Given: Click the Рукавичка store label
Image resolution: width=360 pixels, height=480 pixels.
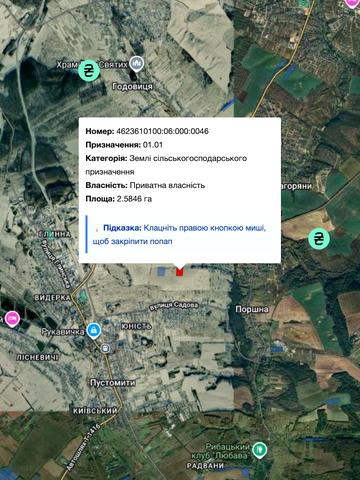Looking at the screenshot, I should 63,332.
